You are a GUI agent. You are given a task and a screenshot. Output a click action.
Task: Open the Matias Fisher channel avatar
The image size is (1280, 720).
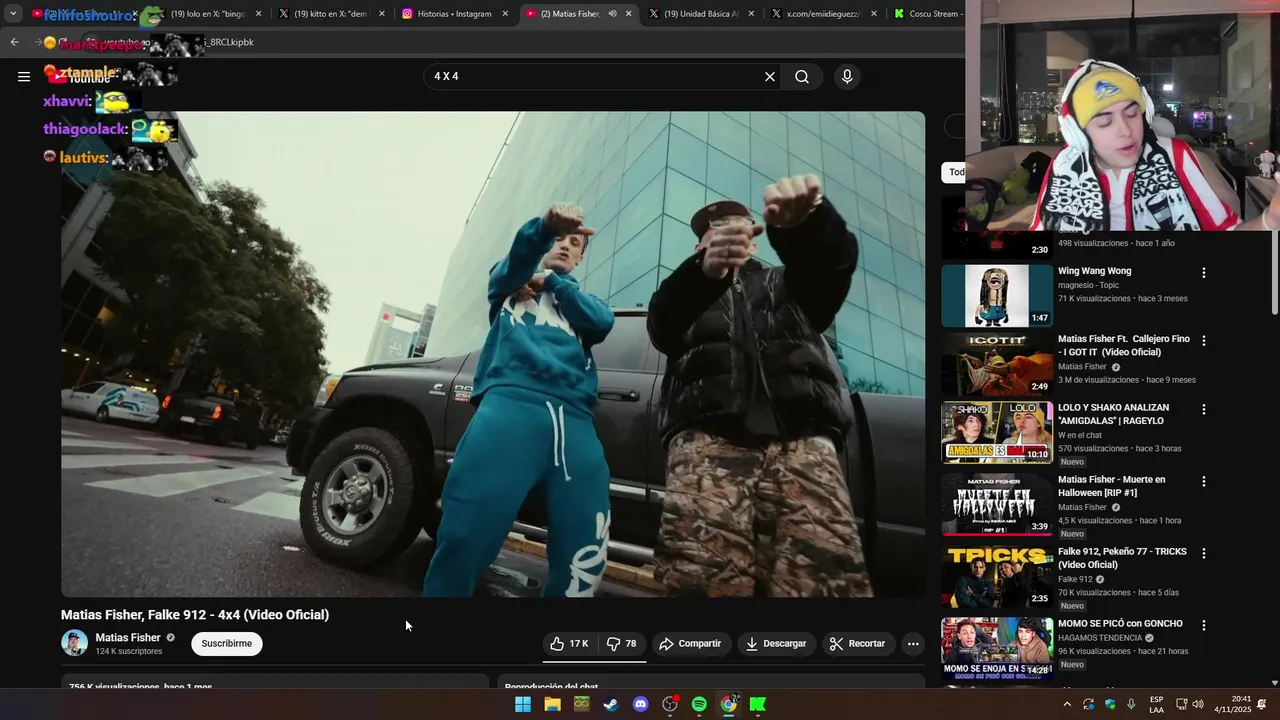point(74,643)
